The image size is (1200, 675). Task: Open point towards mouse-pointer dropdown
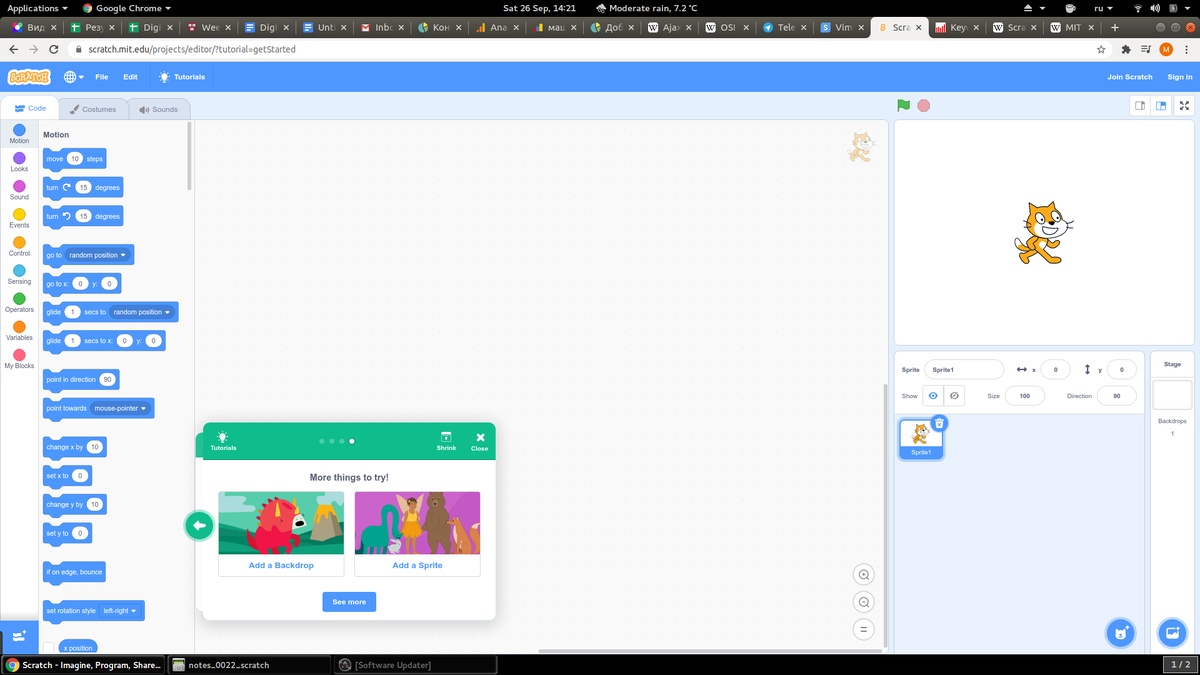tap(121, 408)
